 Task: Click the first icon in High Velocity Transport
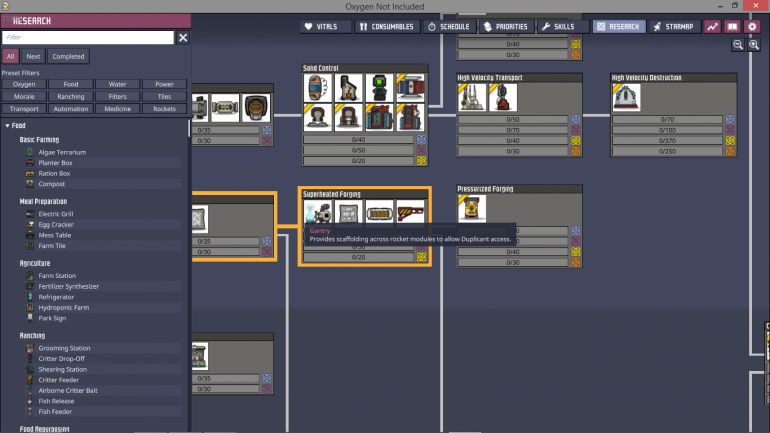(x=471, y=97)
